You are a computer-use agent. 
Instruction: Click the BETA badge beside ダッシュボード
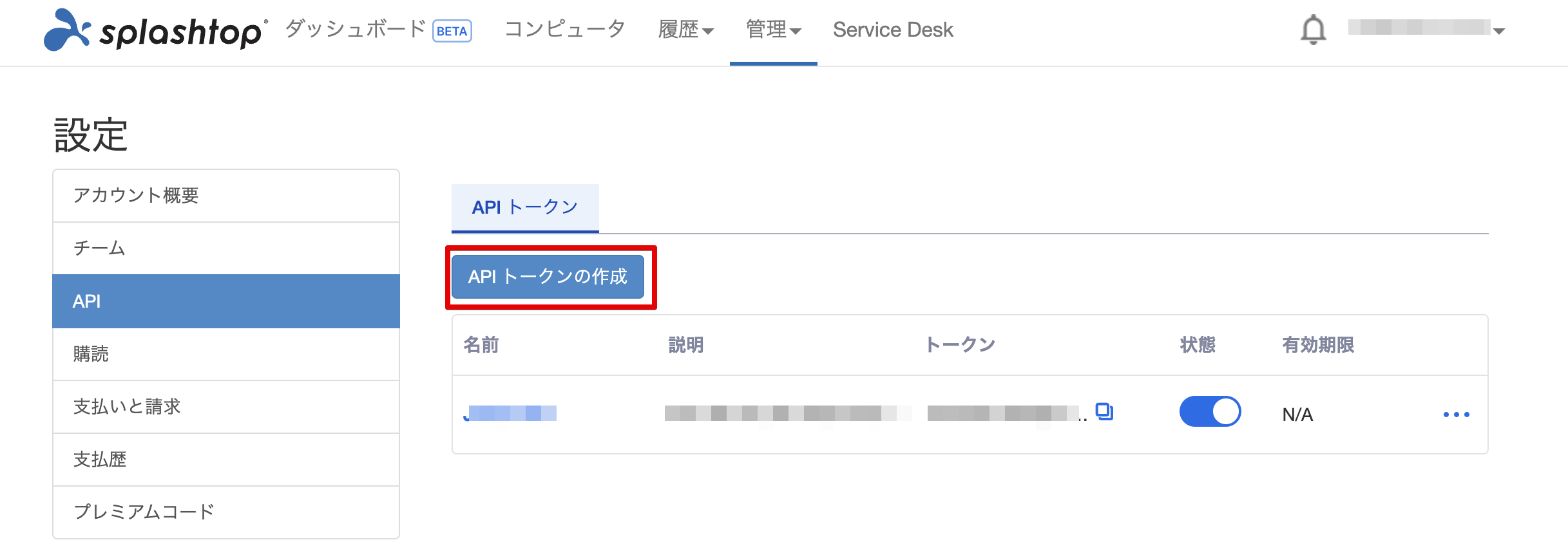(x=452, y=31)
